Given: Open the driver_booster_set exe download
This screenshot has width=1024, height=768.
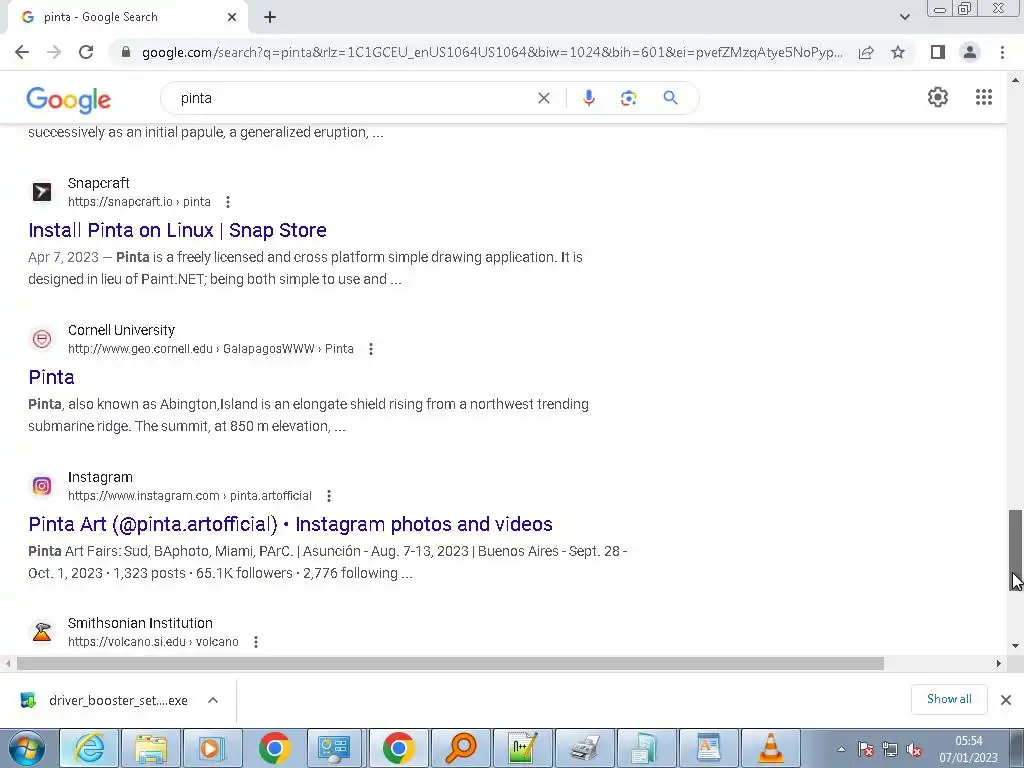Looking at the screenshot, I should 104,700.
